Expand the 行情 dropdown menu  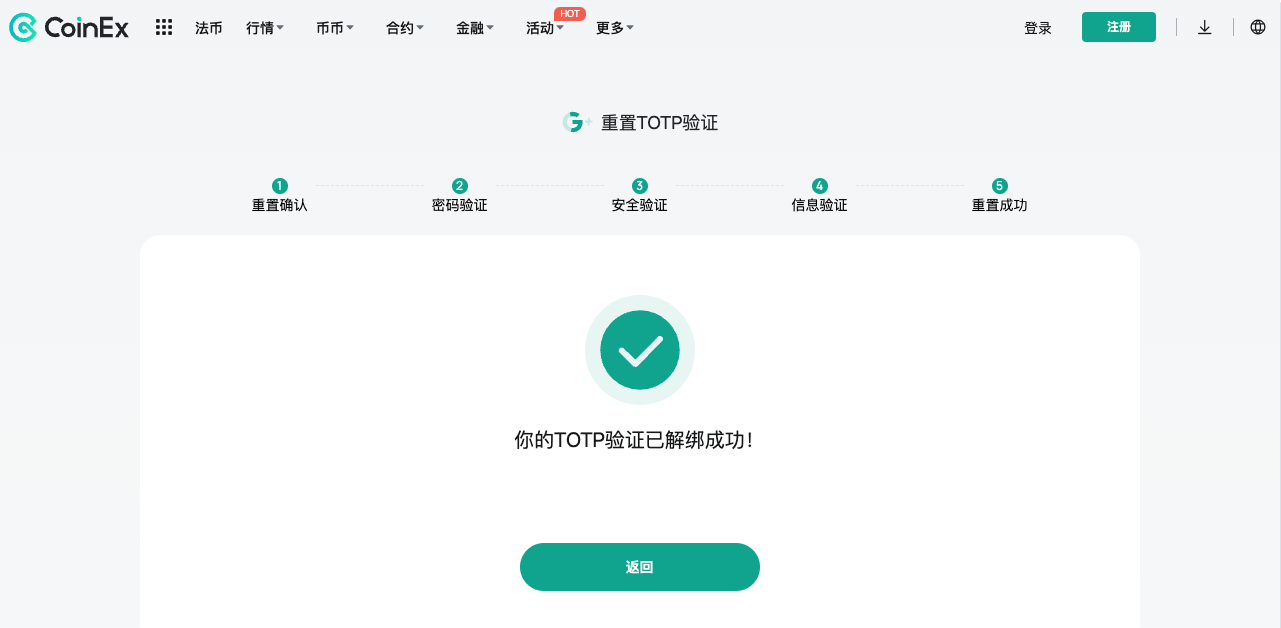[265, 28]
